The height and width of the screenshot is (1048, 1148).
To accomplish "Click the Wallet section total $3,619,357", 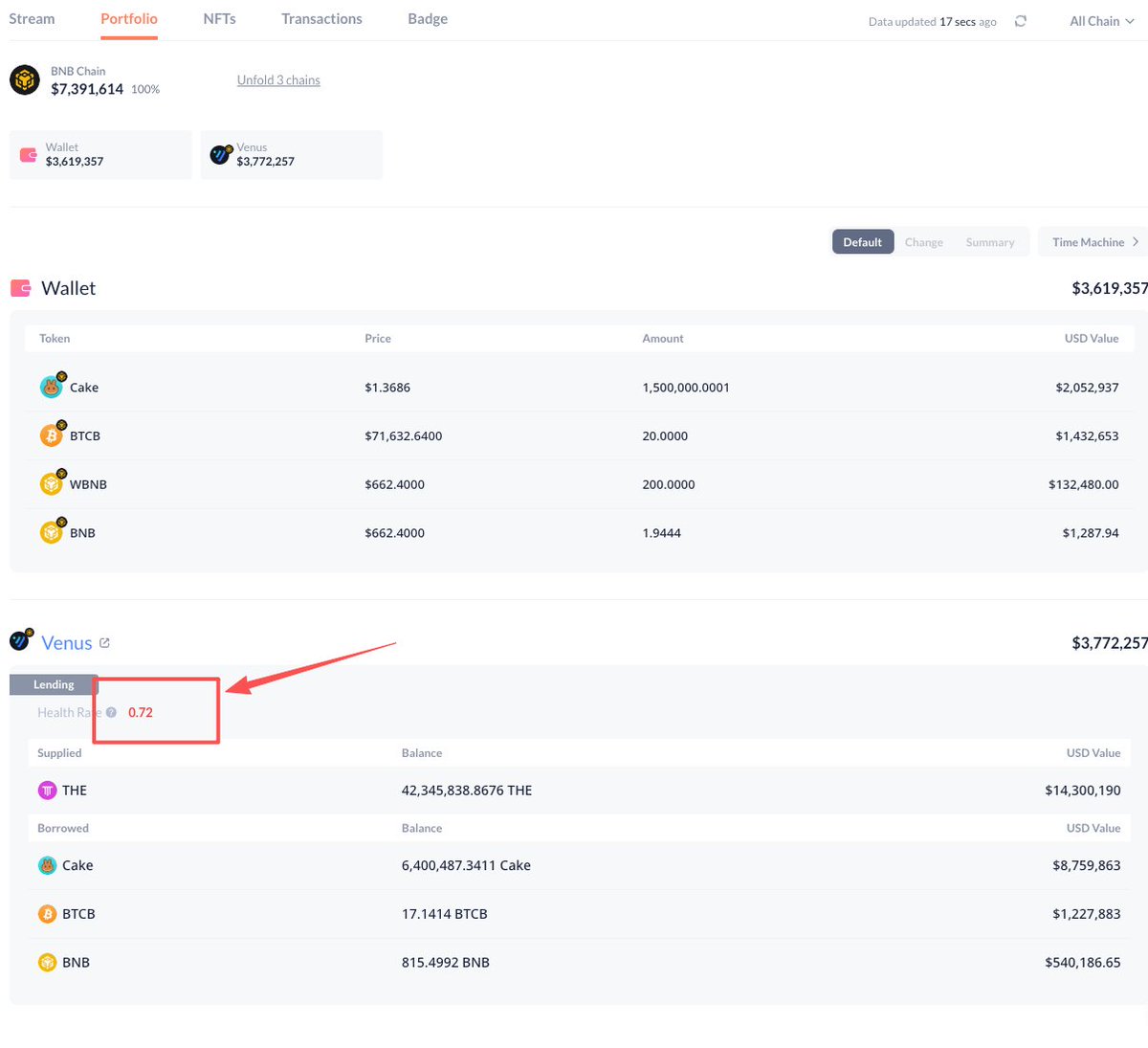I will 1110,288.
